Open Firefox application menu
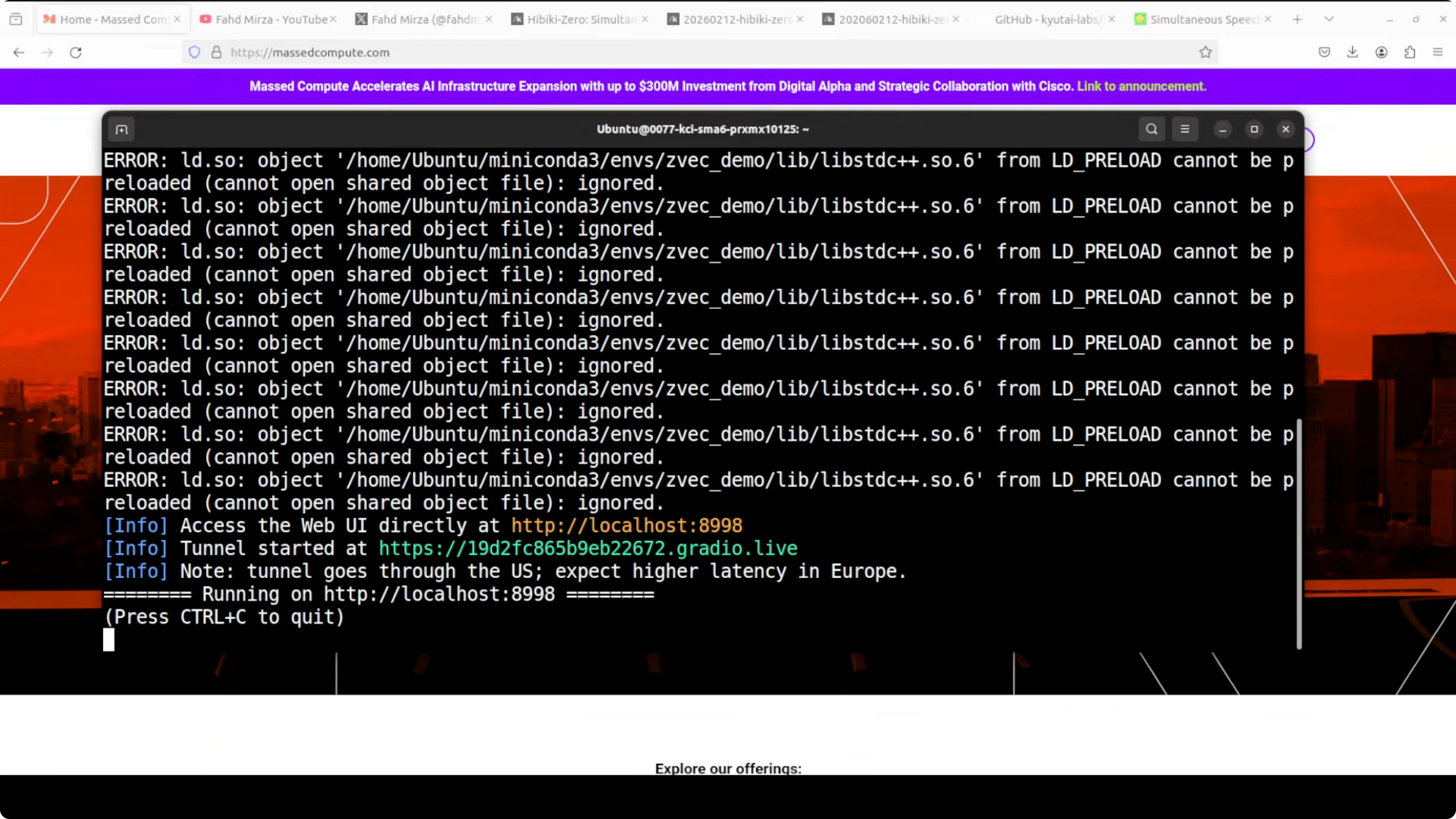The width and height of the screenshot is (1456, 819). pos(1438,53)
